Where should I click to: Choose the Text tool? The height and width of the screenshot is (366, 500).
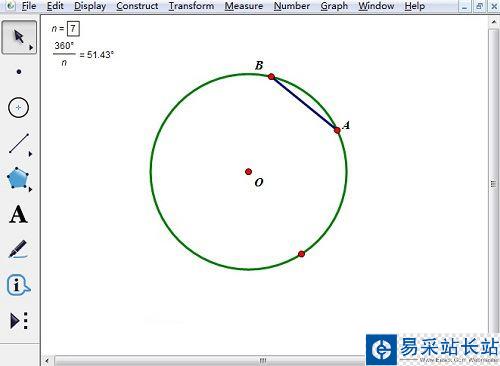(x=18, y=214)
